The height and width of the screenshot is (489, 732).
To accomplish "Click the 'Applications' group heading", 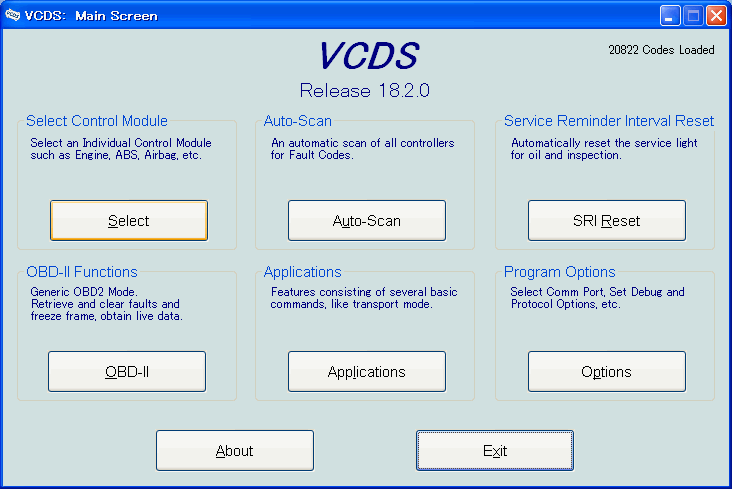I will coord(303,272).
